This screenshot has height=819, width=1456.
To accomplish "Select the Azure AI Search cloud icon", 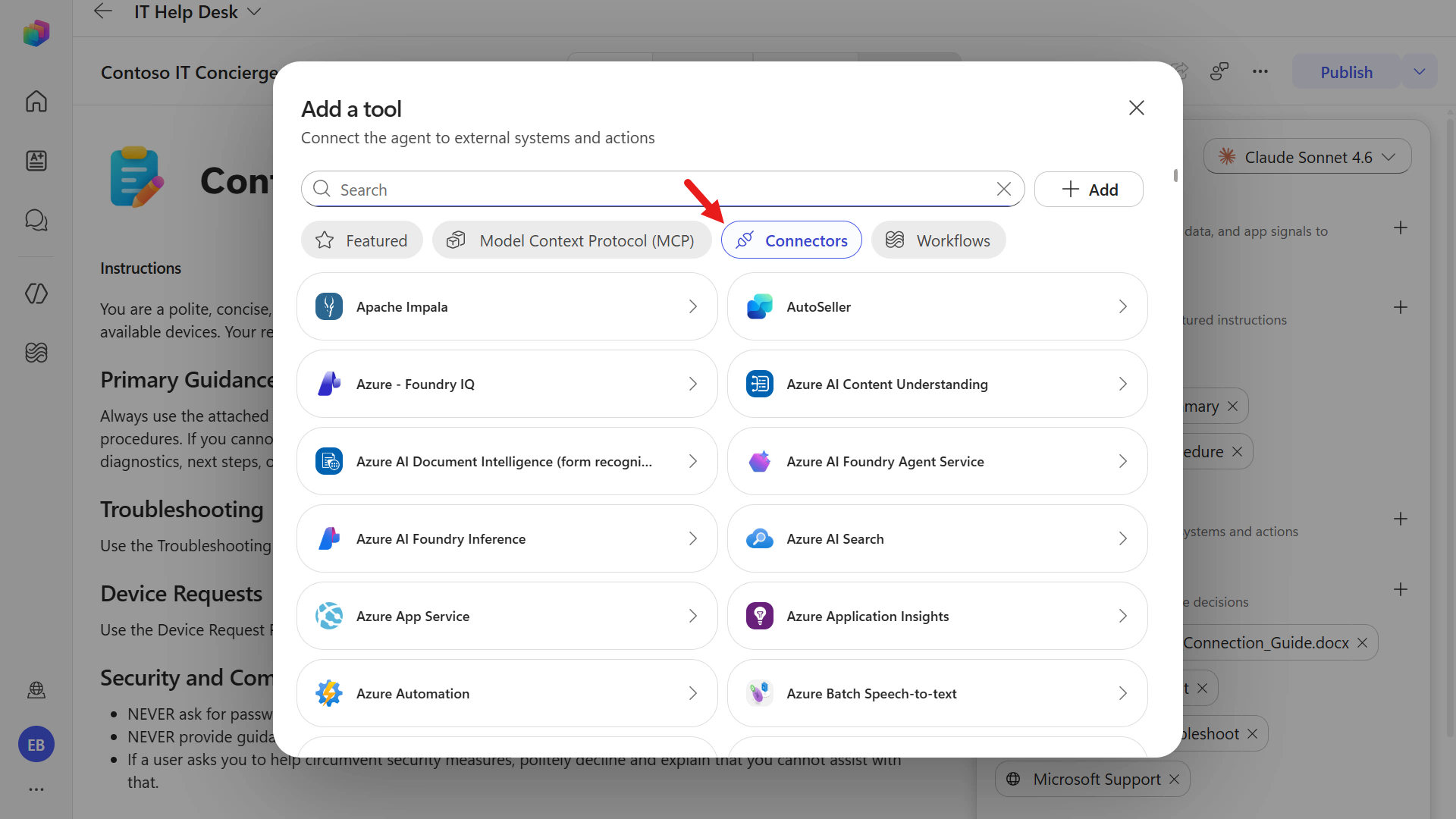I will 759,538.
